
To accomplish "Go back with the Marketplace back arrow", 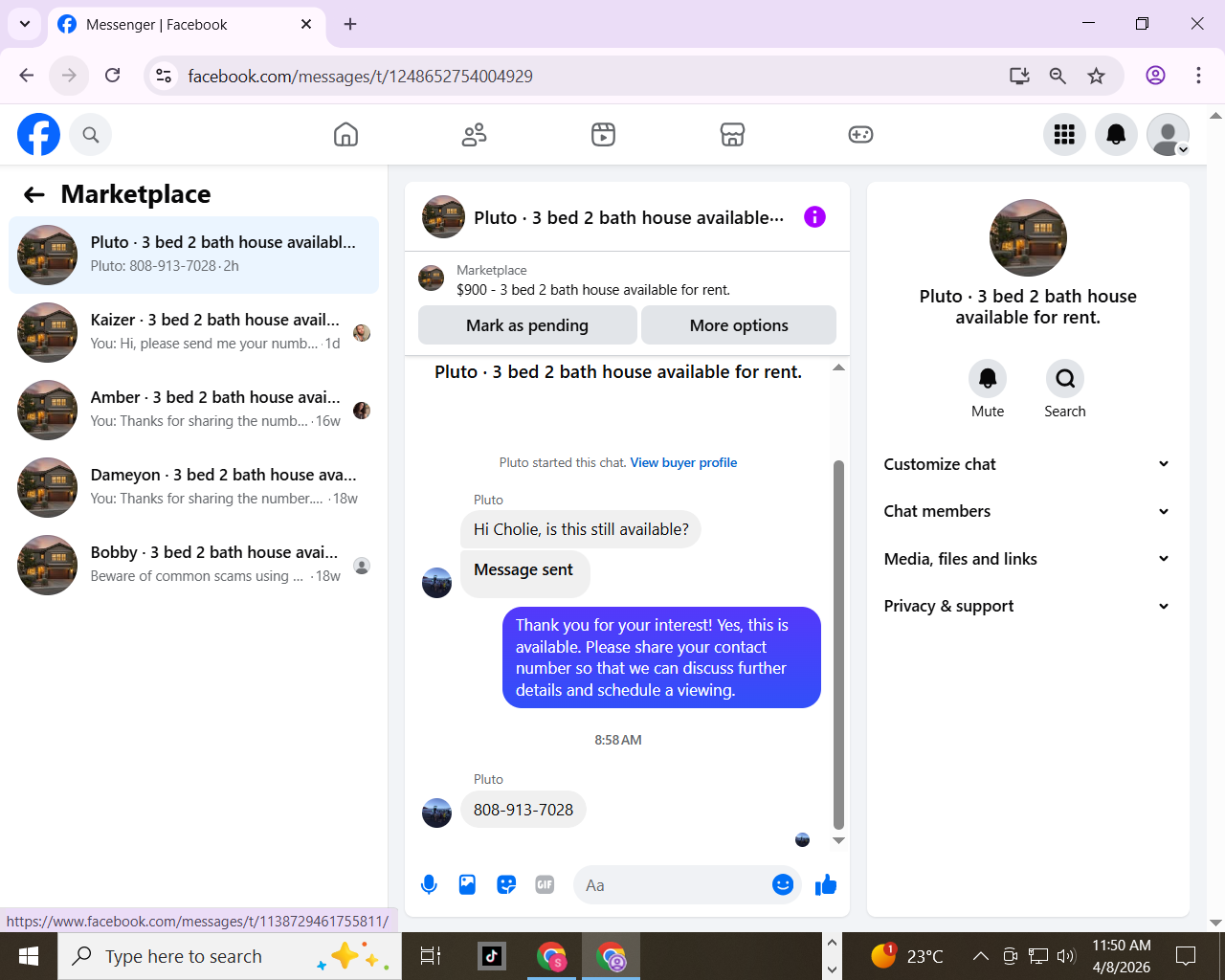I will [x=34, y=195].
